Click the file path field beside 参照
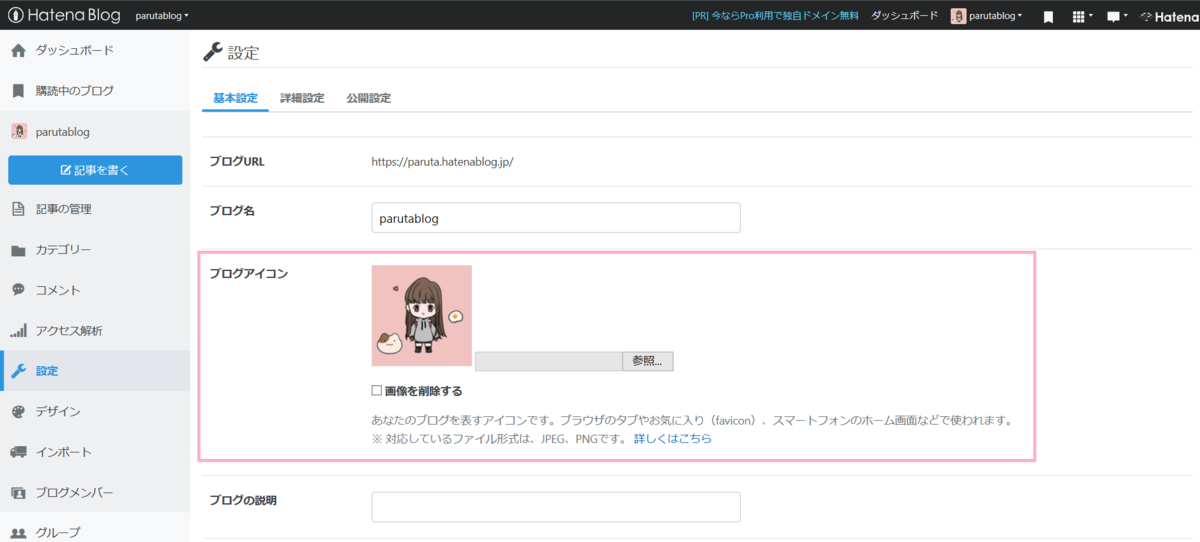1200x542 pixels. point(548,361)
